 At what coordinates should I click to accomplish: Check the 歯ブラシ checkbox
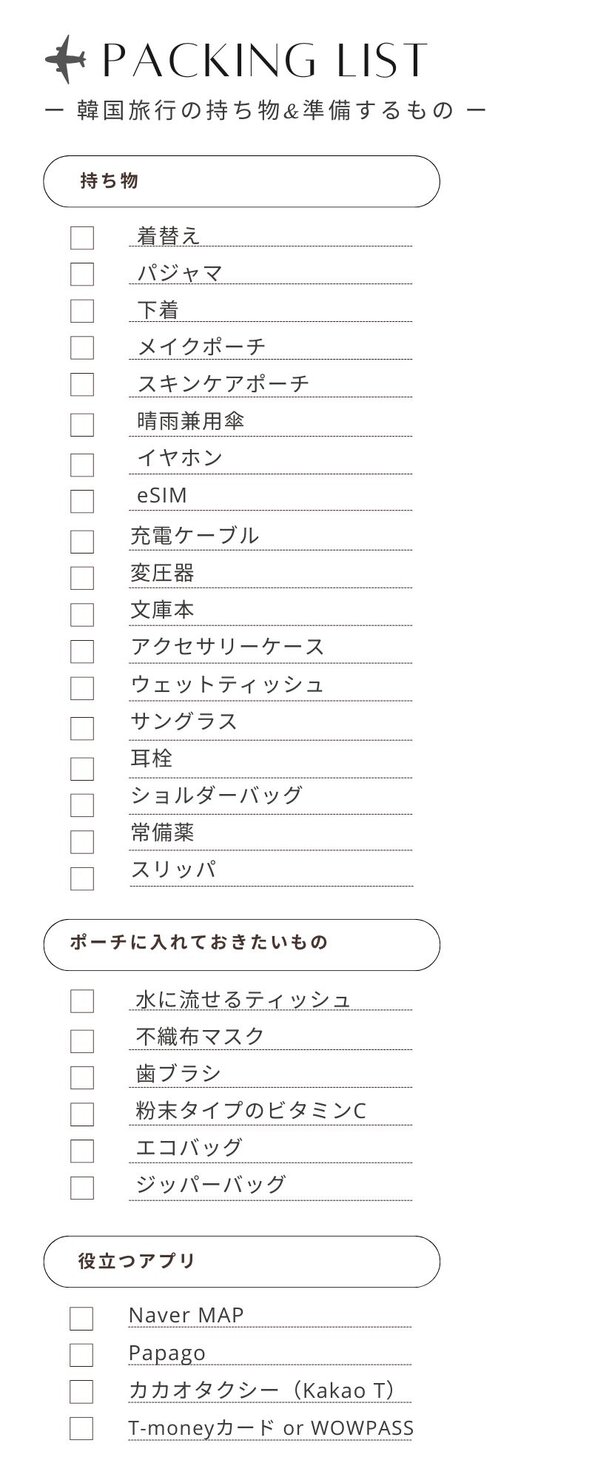pyautogui.click(x=82, y=1077)
